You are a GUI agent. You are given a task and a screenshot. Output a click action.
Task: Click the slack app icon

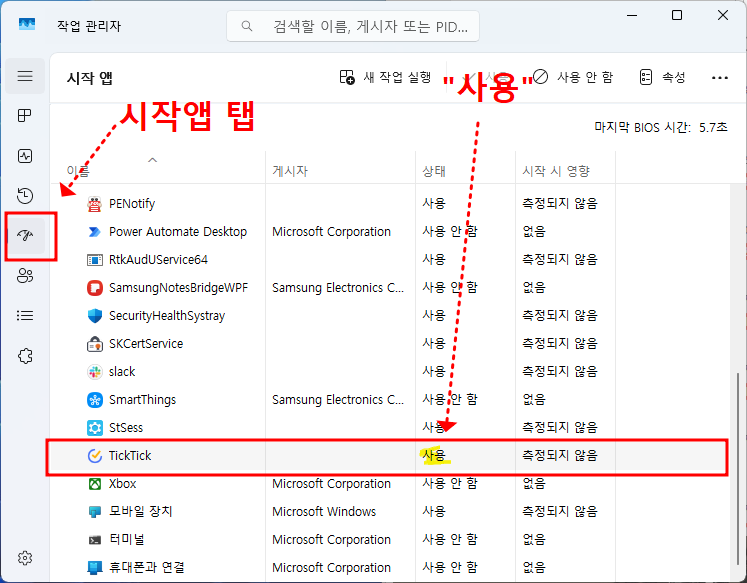click(95, 372)
